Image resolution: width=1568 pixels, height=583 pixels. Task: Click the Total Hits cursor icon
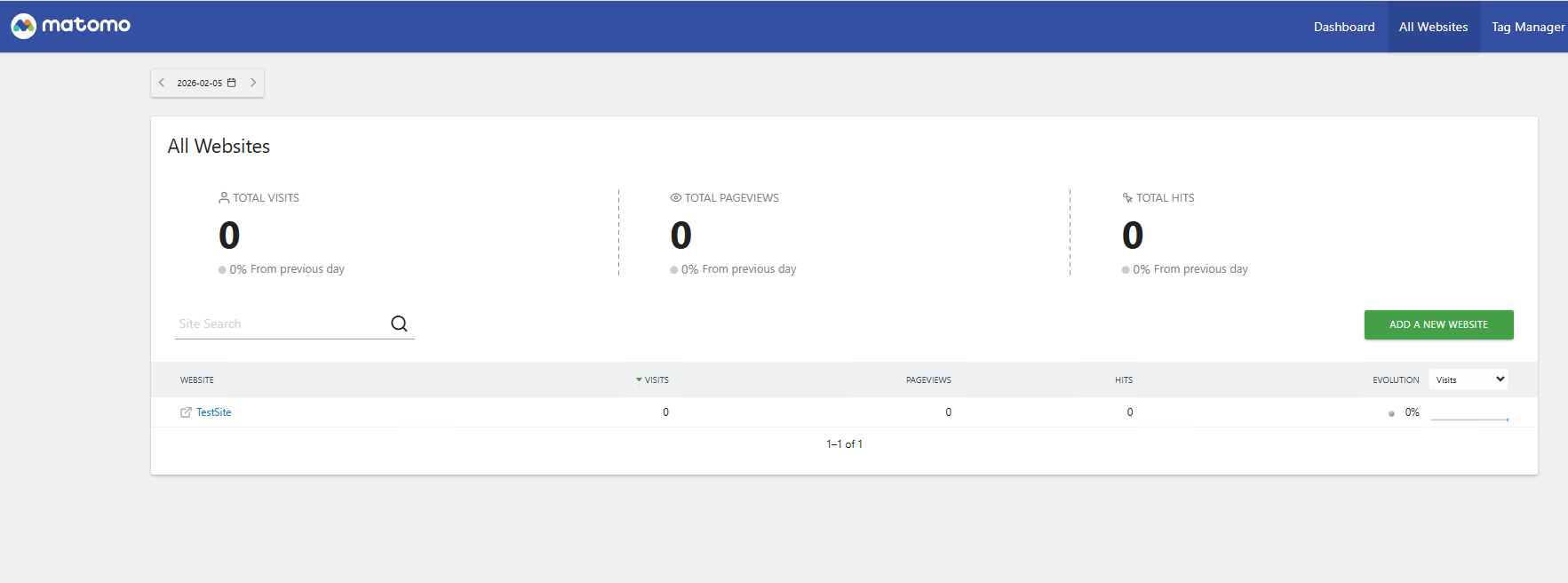point(1127,198)
